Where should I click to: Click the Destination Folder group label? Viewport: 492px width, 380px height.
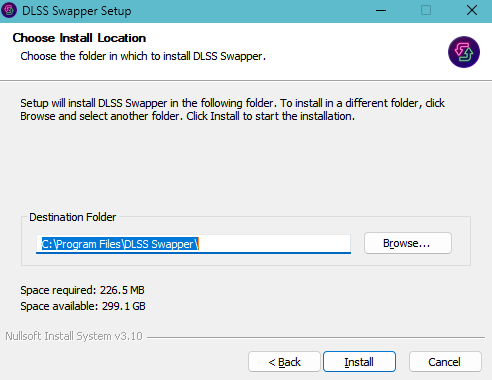click(x=73, y=217)
